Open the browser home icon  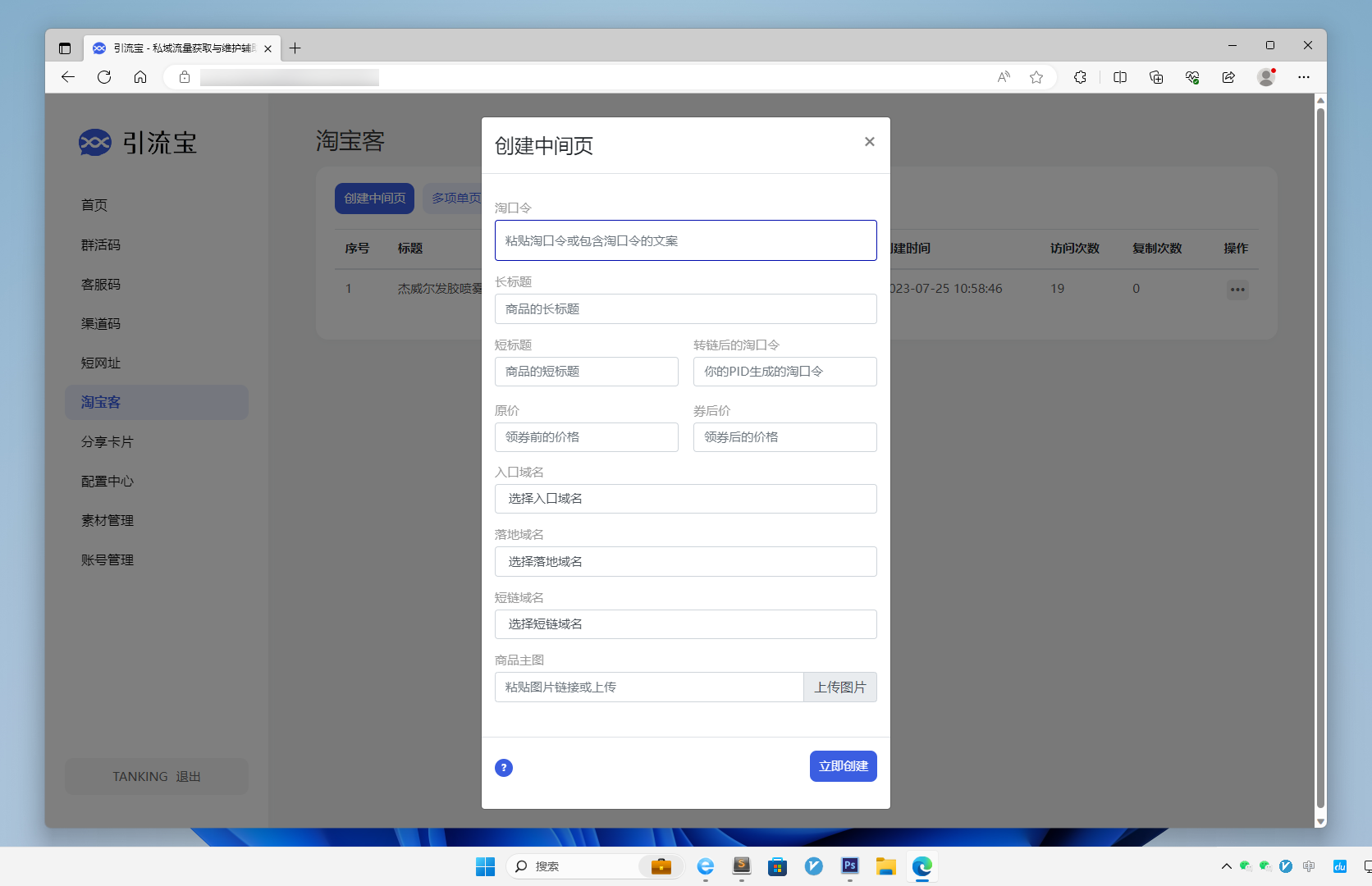(139, 76)
